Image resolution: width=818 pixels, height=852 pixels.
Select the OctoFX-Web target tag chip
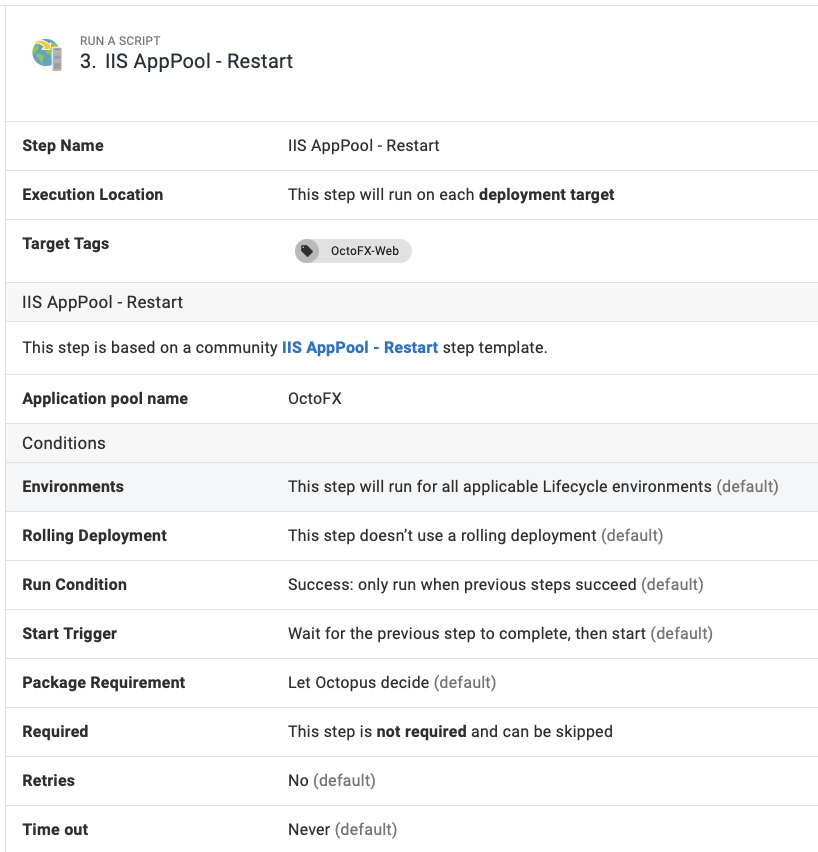pos(353,251)
